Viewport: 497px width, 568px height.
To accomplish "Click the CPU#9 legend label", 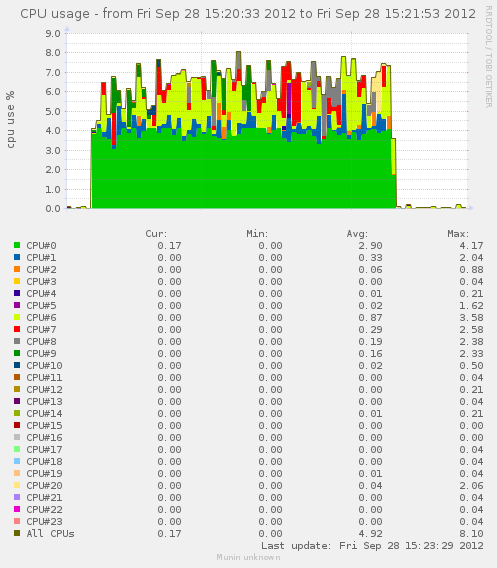I will (41, 354).
